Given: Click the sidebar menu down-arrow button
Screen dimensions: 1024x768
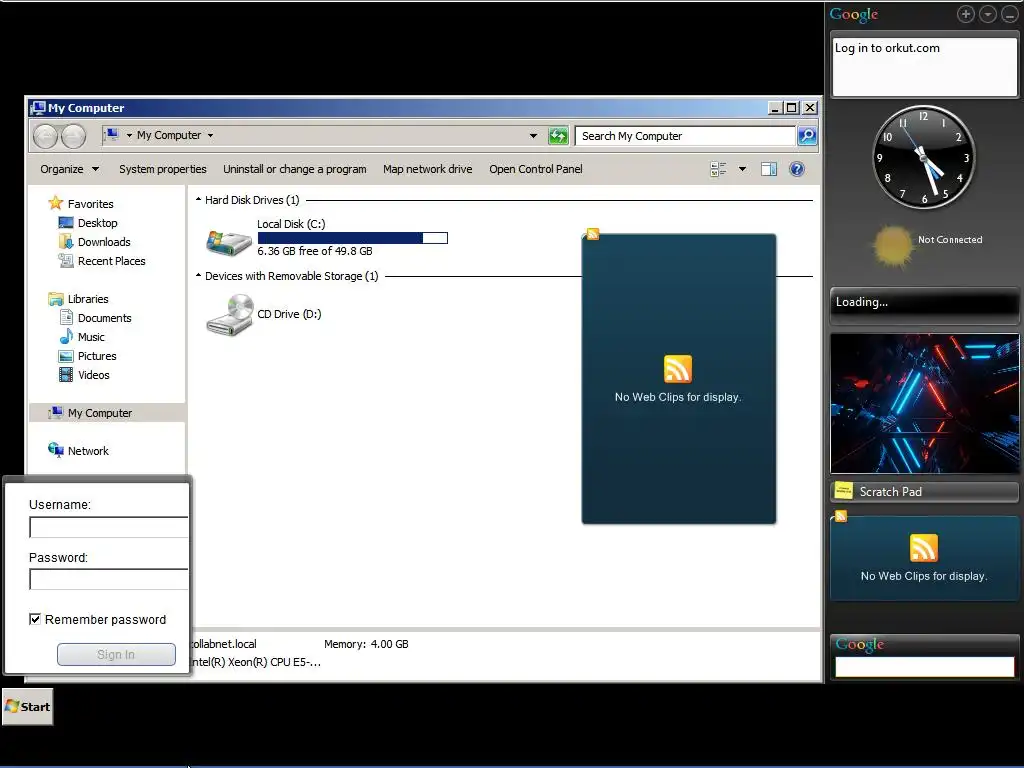Looking at the screenshot, I should pyautogui.click(x=988, y=14).
